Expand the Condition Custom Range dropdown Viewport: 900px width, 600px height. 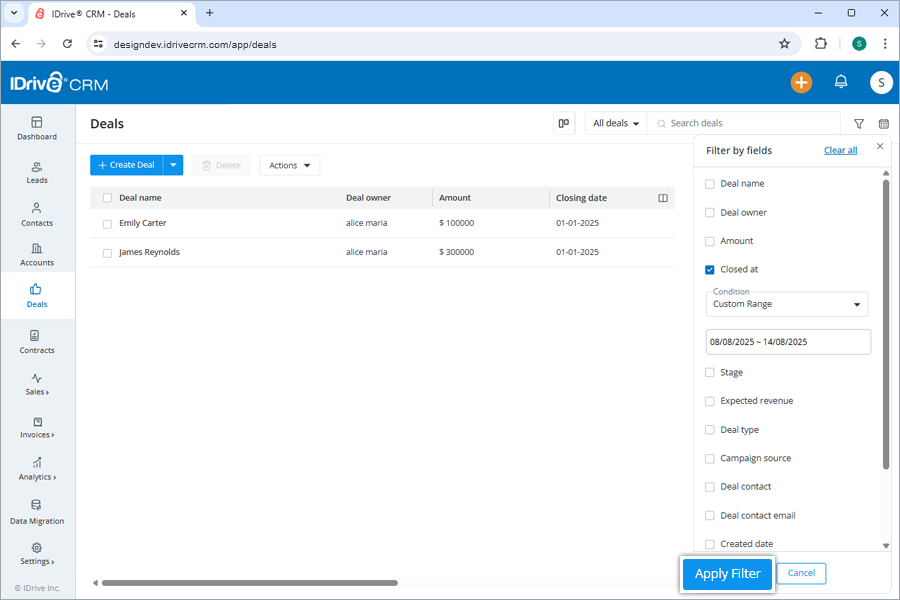[x=787, y=304]
